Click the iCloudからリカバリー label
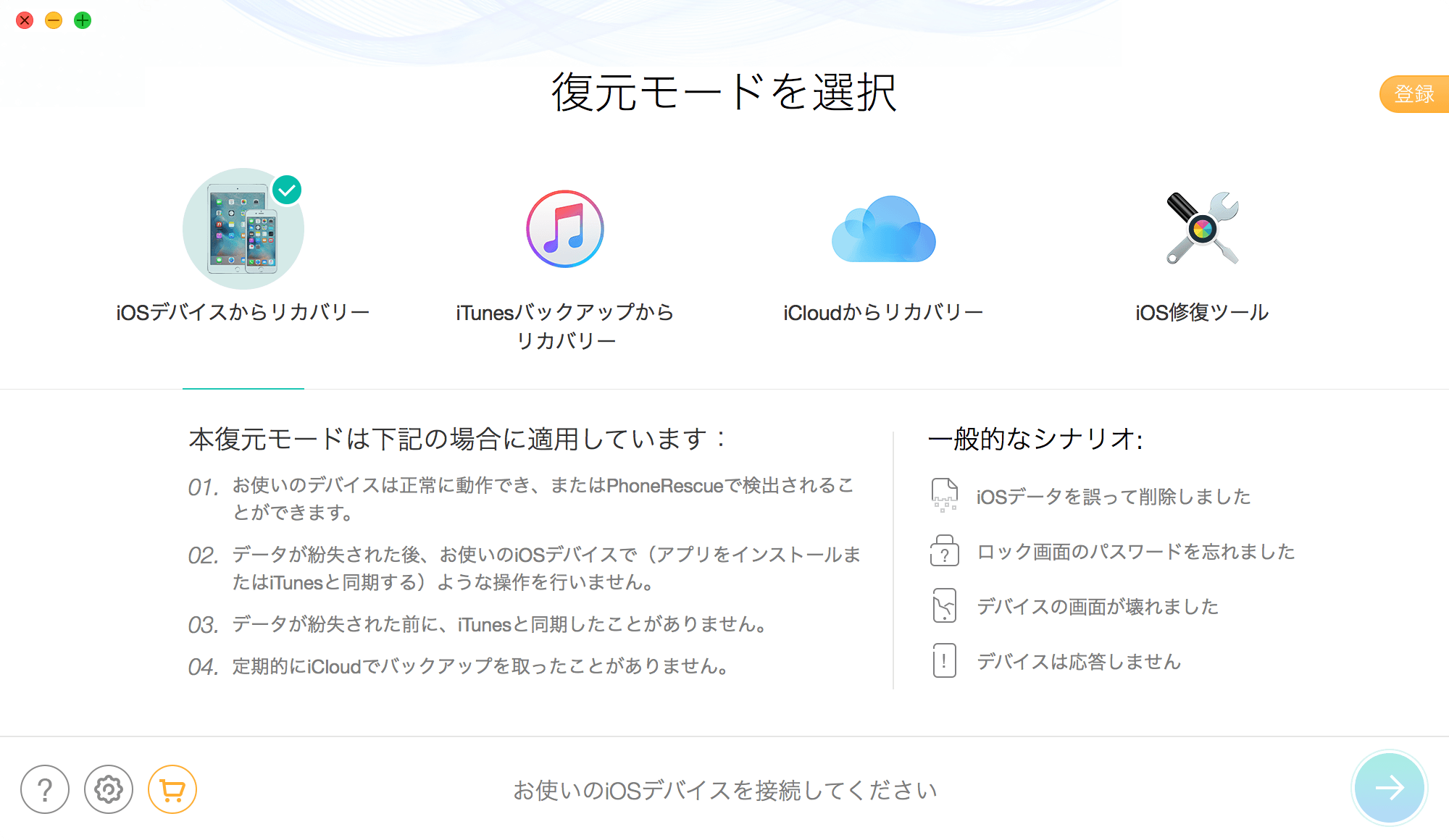The height and width of the screenshot is (840, 1449). point(883,312)
